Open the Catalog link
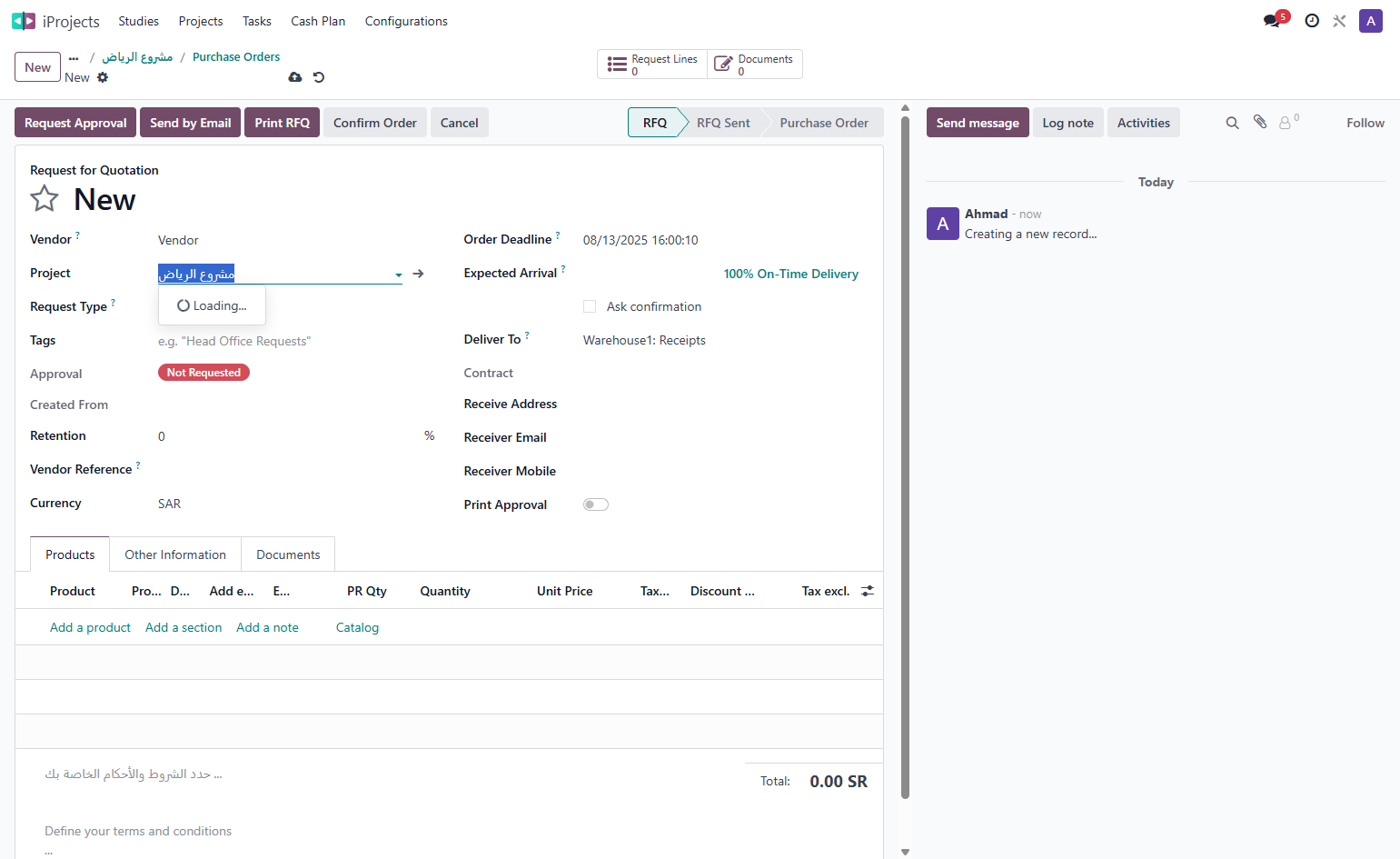Image resolution: width=1400 pixels, height=859 pixels. tap(357, 627)
